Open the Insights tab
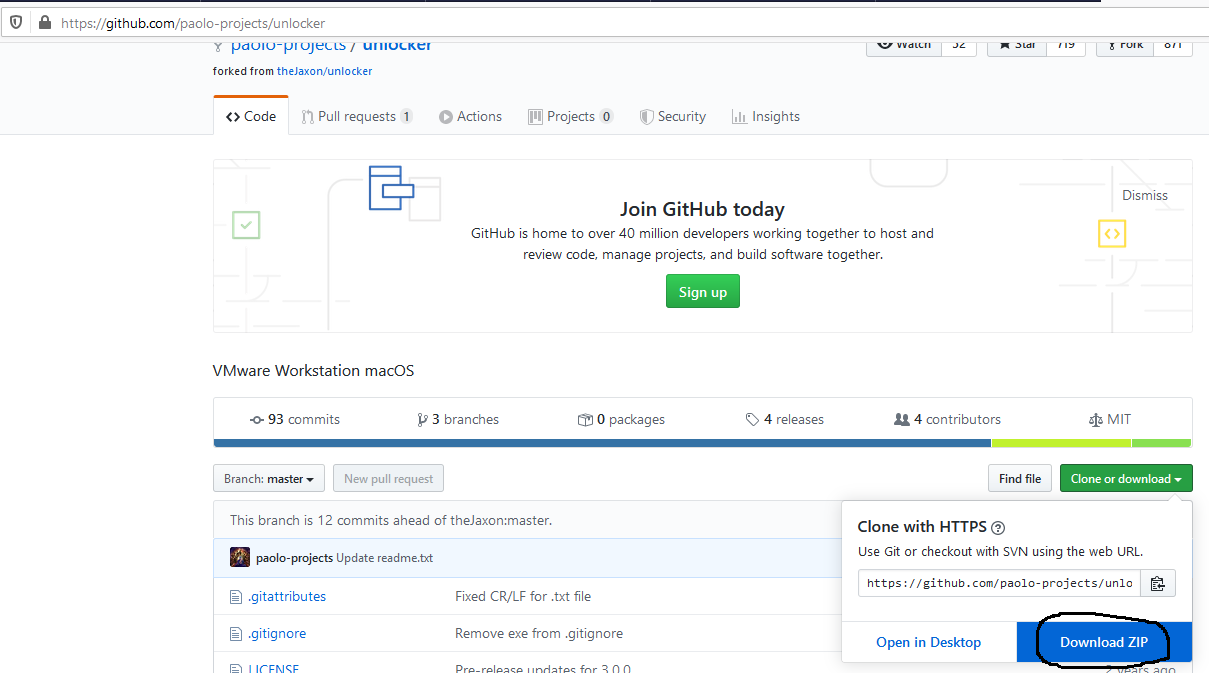 pos(765,116)
